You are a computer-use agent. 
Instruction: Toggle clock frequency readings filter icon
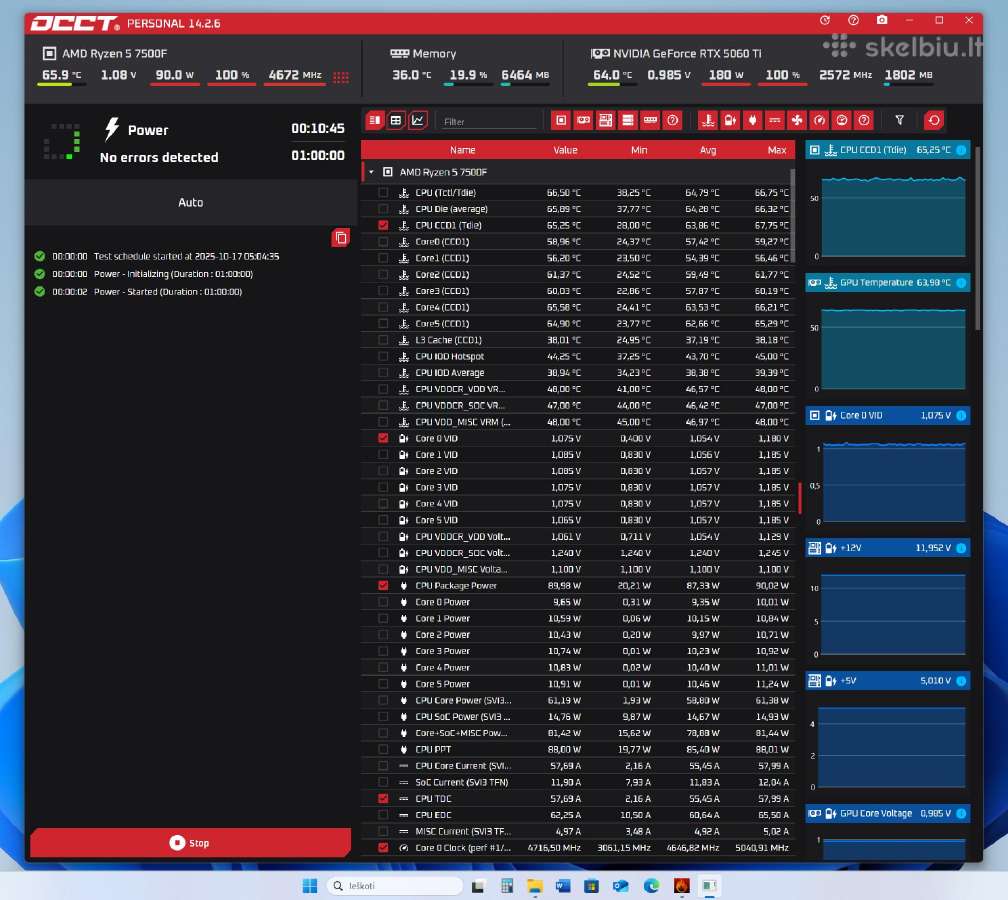(820, 120)
